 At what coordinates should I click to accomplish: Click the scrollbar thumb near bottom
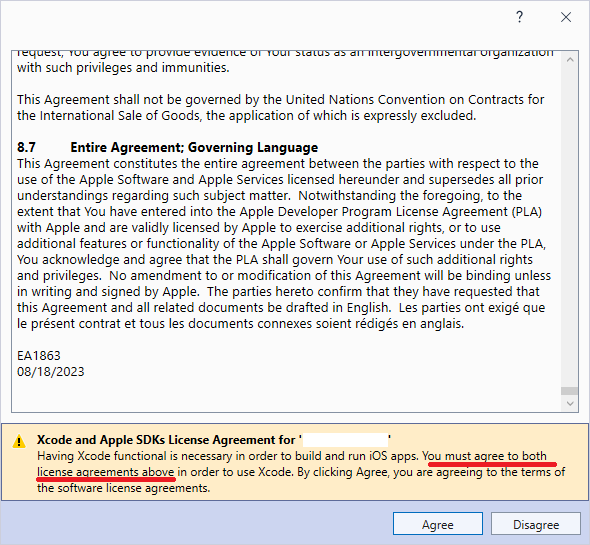570,391
